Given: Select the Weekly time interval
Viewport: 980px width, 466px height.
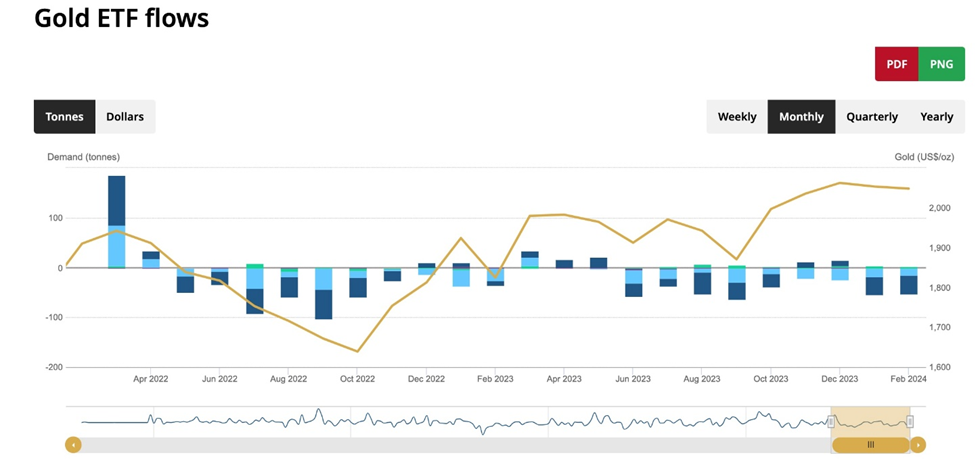Looking at the screenshot, I should (x=737, y=117).
